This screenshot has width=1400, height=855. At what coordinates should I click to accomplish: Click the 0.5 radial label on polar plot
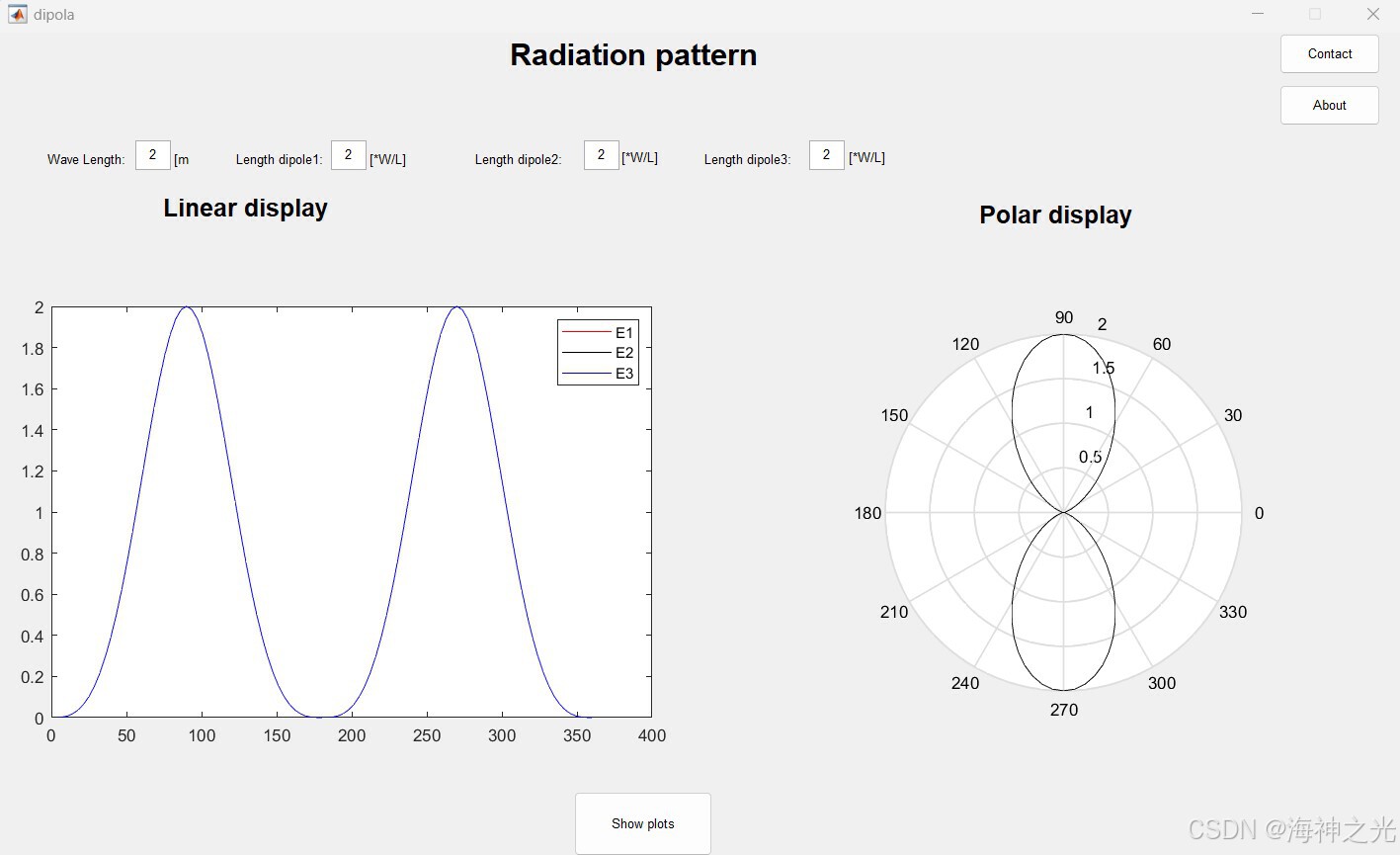[1090, 457]
